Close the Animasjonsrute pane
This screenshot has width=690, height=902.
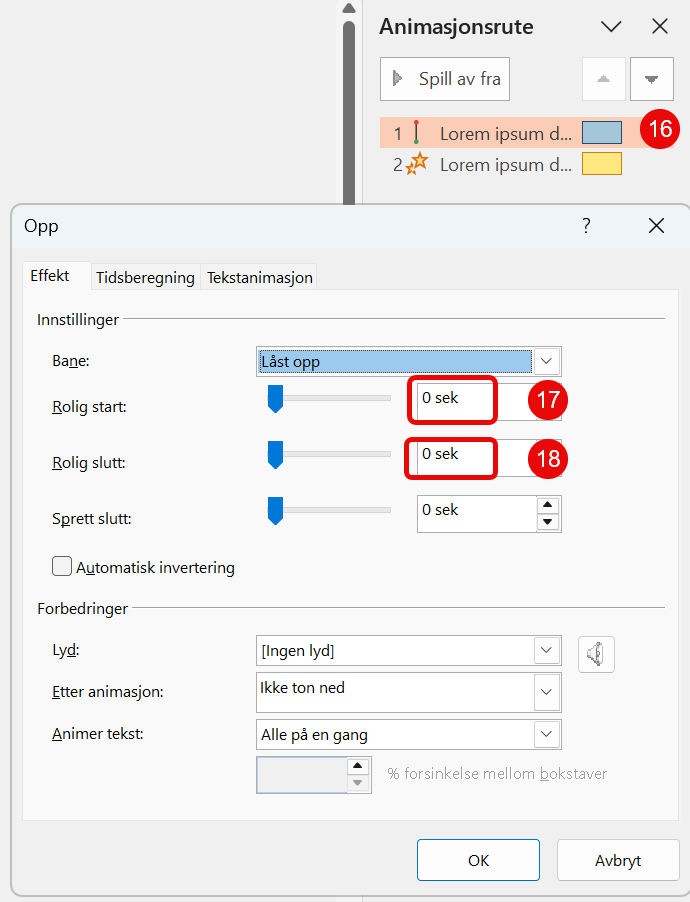[x=659, y=26]
